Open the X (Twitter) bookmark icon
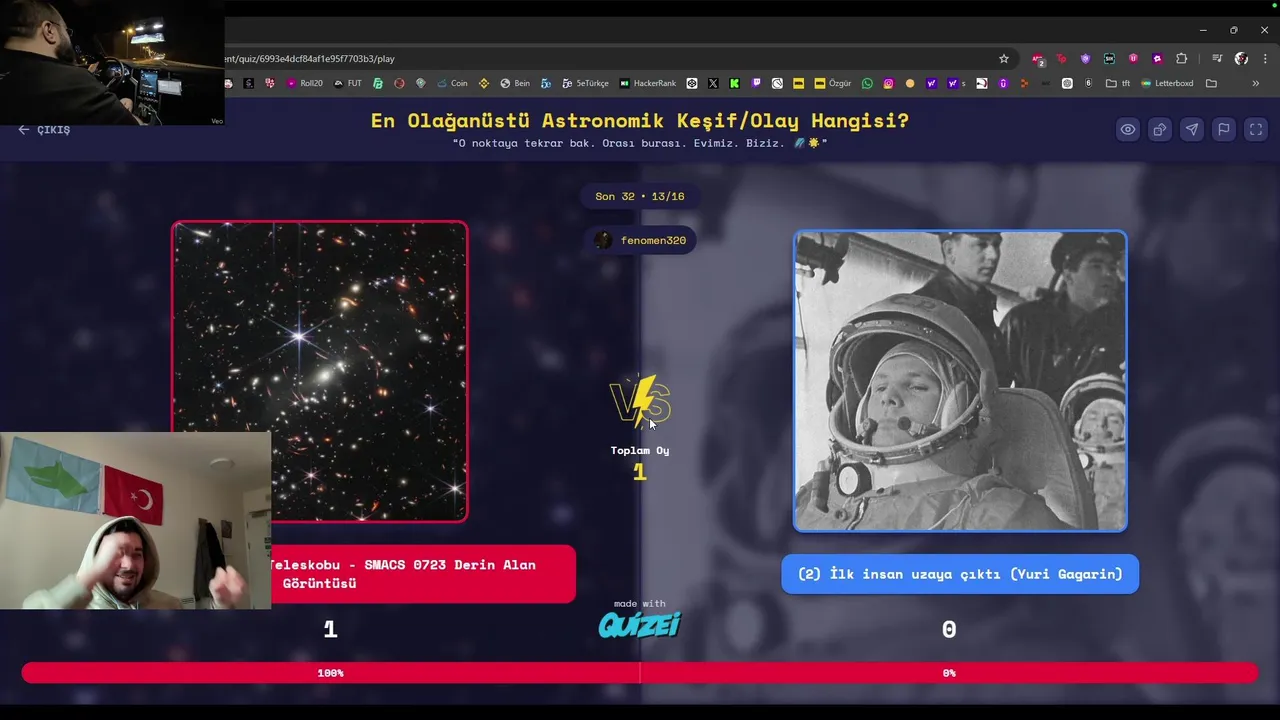Image resolution: width=1280 pixels, height=720 pixels. point(713,83)
